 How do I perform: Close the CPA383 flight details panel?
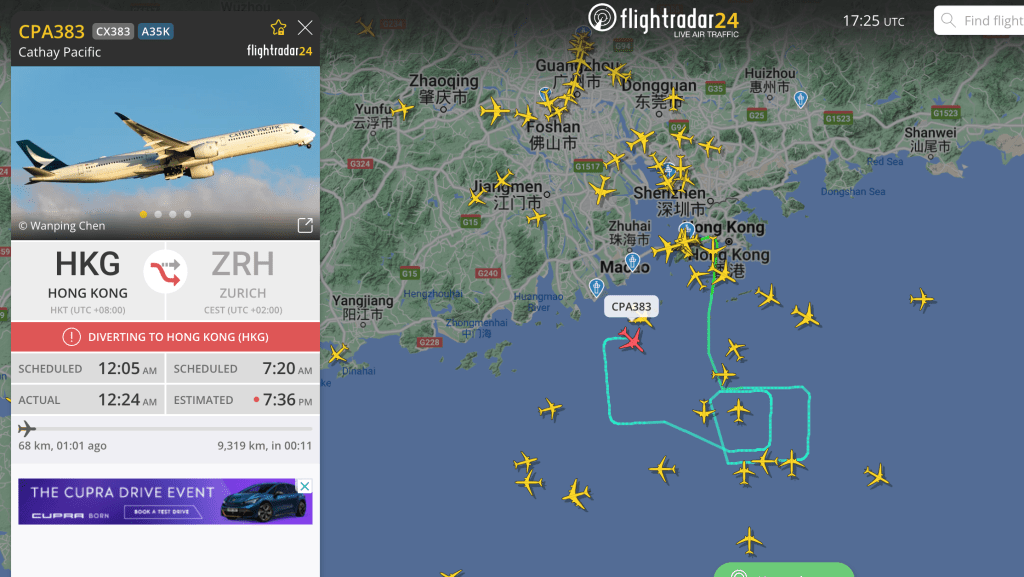[305, 27]
